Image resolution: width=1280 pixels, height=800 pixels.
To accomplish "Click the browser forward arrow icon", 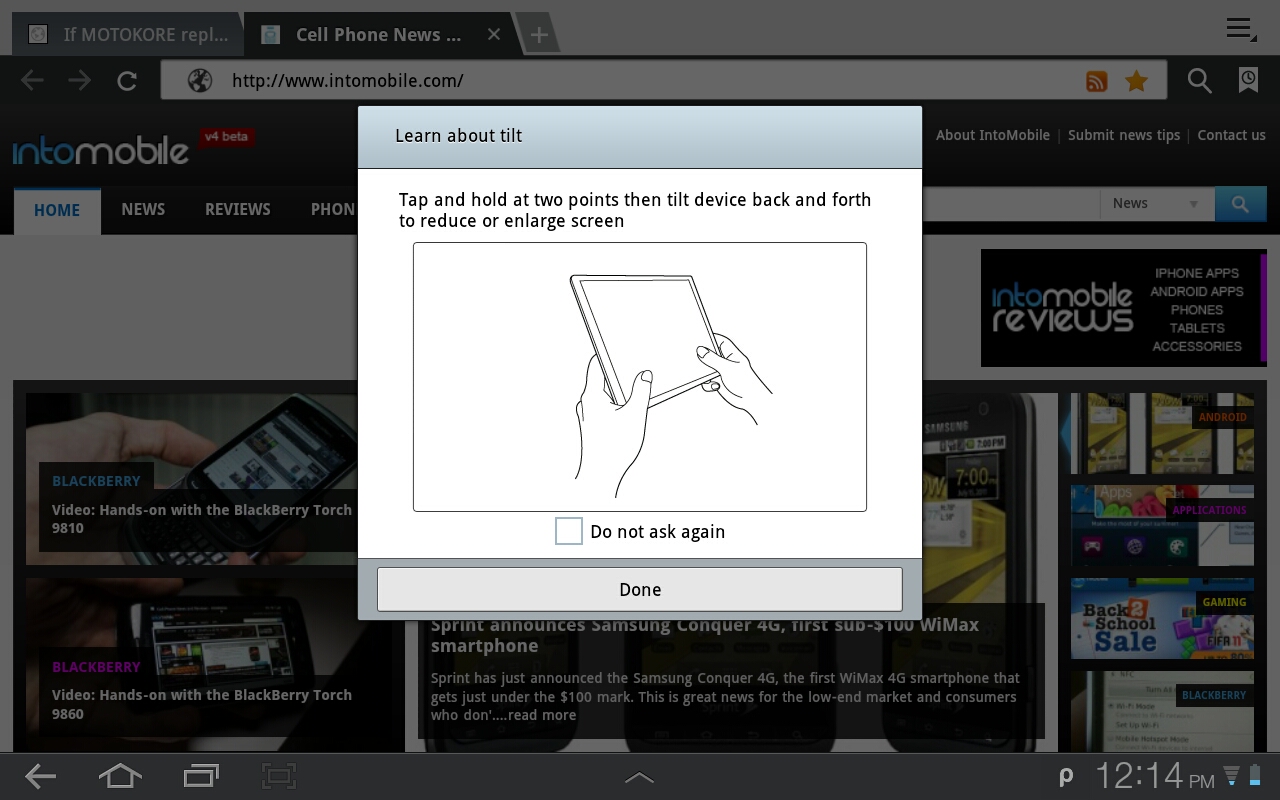I will point(79,81).
